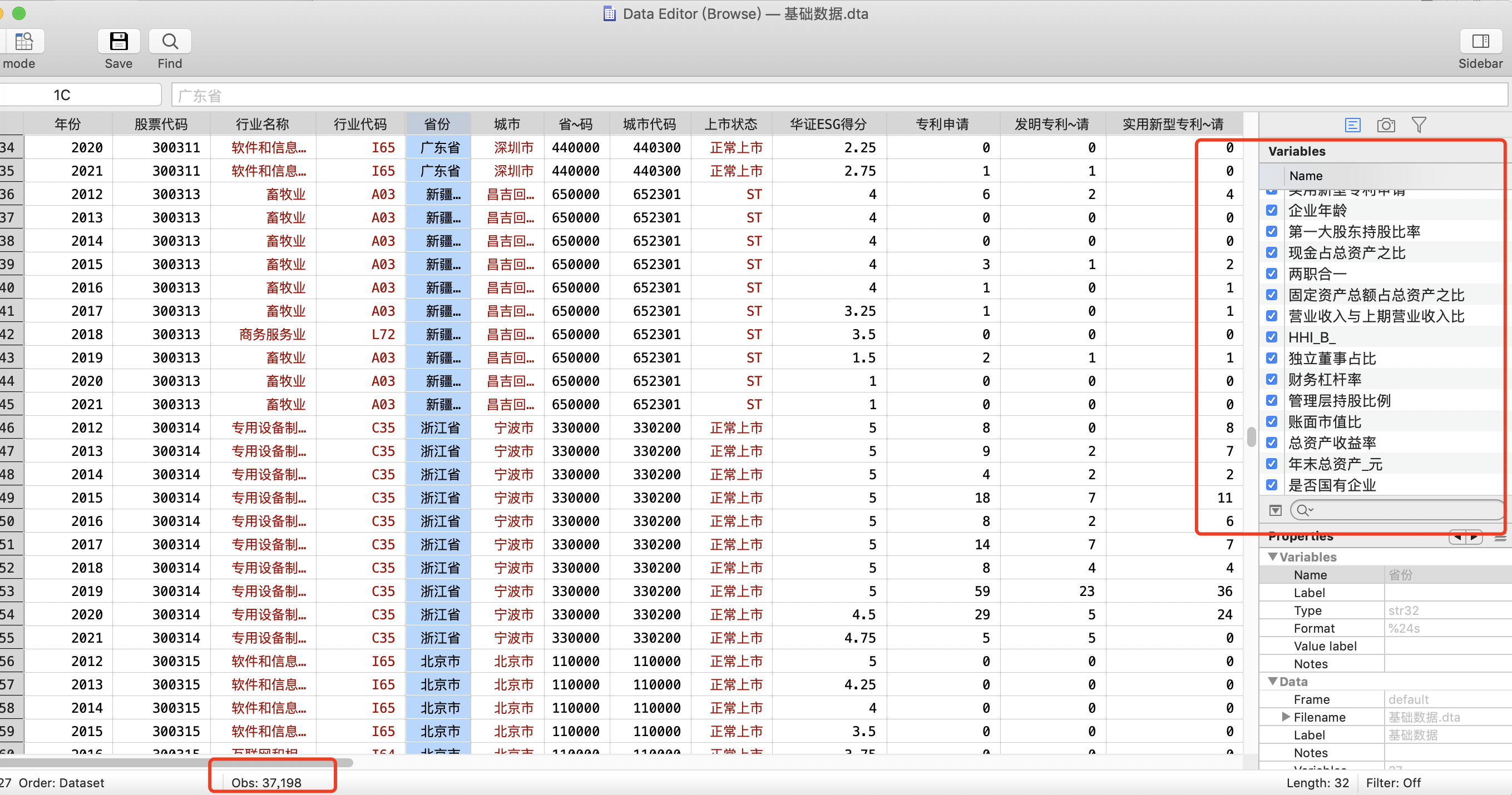This screenshot has width=1512, height=795.
Task: Open the filter funnel icon
Action: (x=1419, y=125)
